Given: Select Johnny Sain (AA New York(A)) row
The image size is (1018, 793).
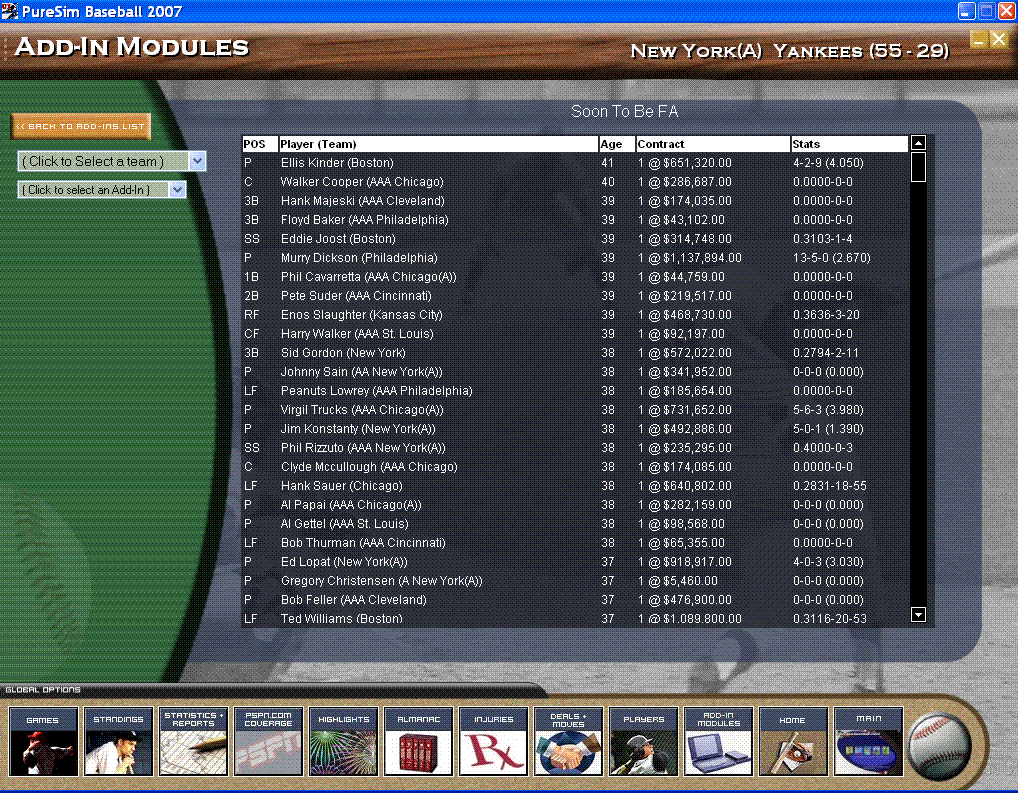Looking at the screenshot, I should tap(575, 372).
